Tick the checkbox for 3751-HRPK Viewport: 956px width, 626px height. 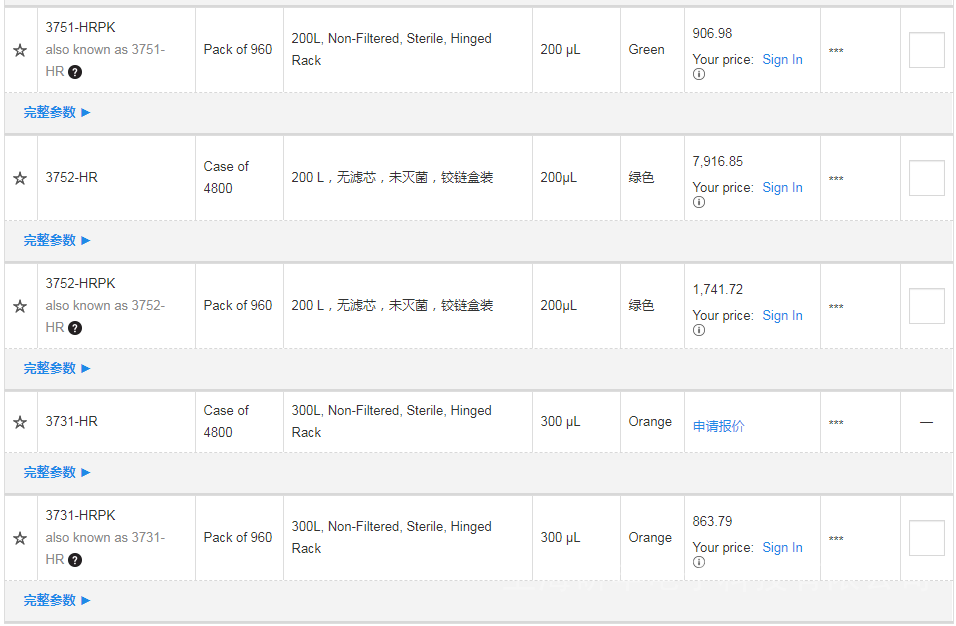click(926, 50)
